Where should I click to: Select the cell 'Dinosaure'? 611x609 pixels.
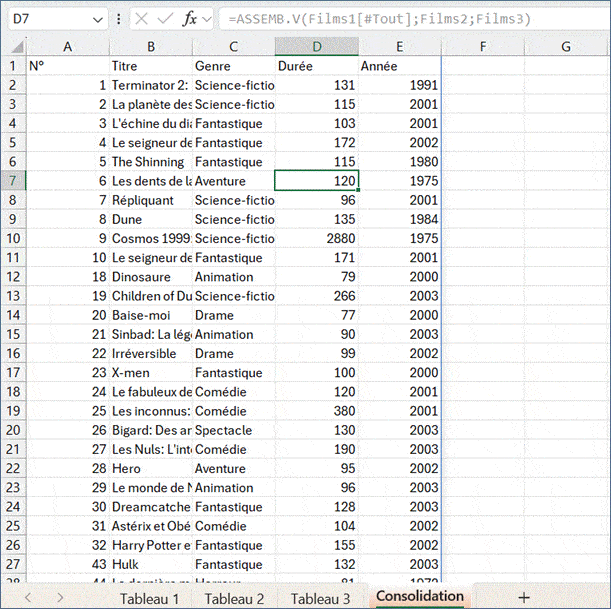tap(151, 277)
